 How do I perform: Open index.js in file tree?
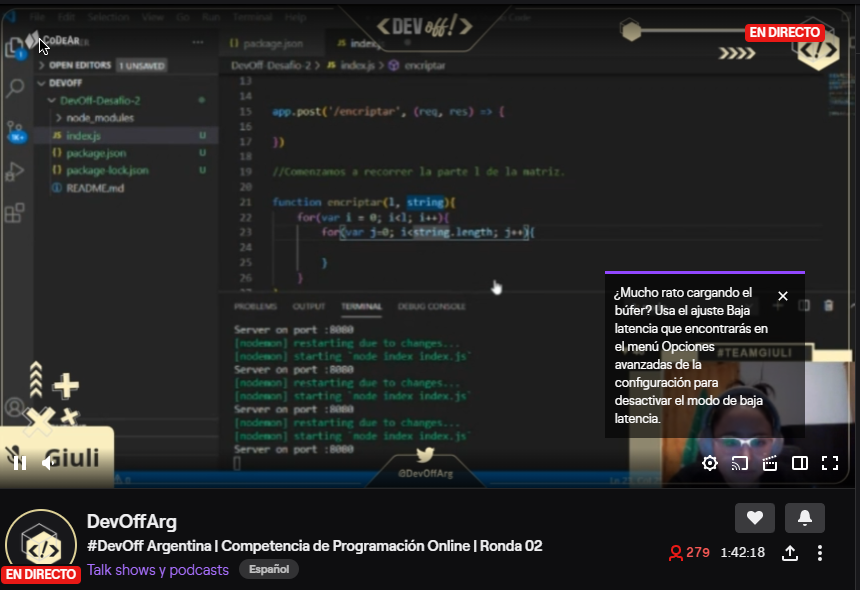click(x=83, y=135)
